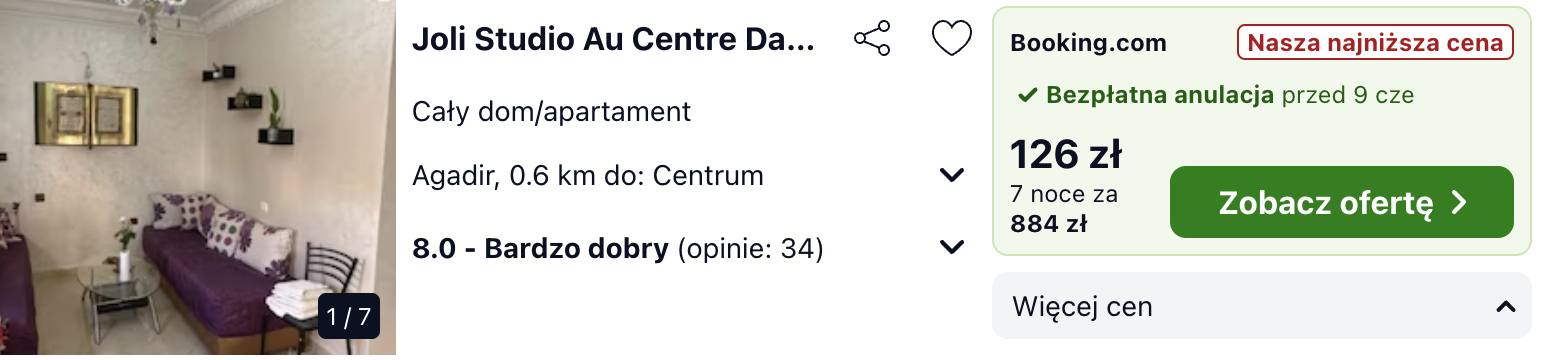The height and width of the screenshot is (360, 1542).
Task: Open the Joli Studio Au Centre title
Action: click(614, 41)
